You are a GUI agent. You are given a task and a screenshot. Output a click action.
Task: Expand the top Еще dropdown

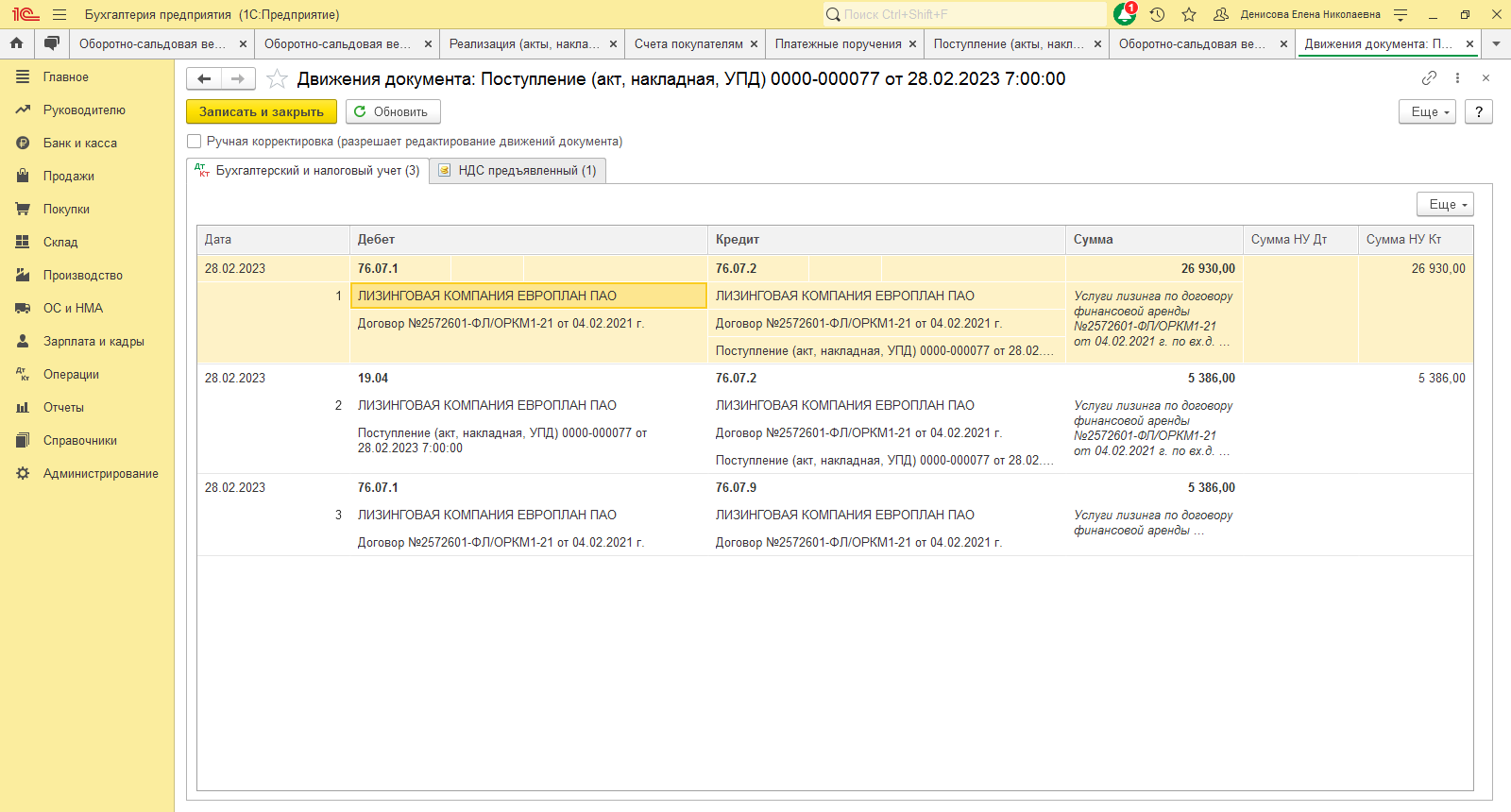click(x=1426, y=111)
